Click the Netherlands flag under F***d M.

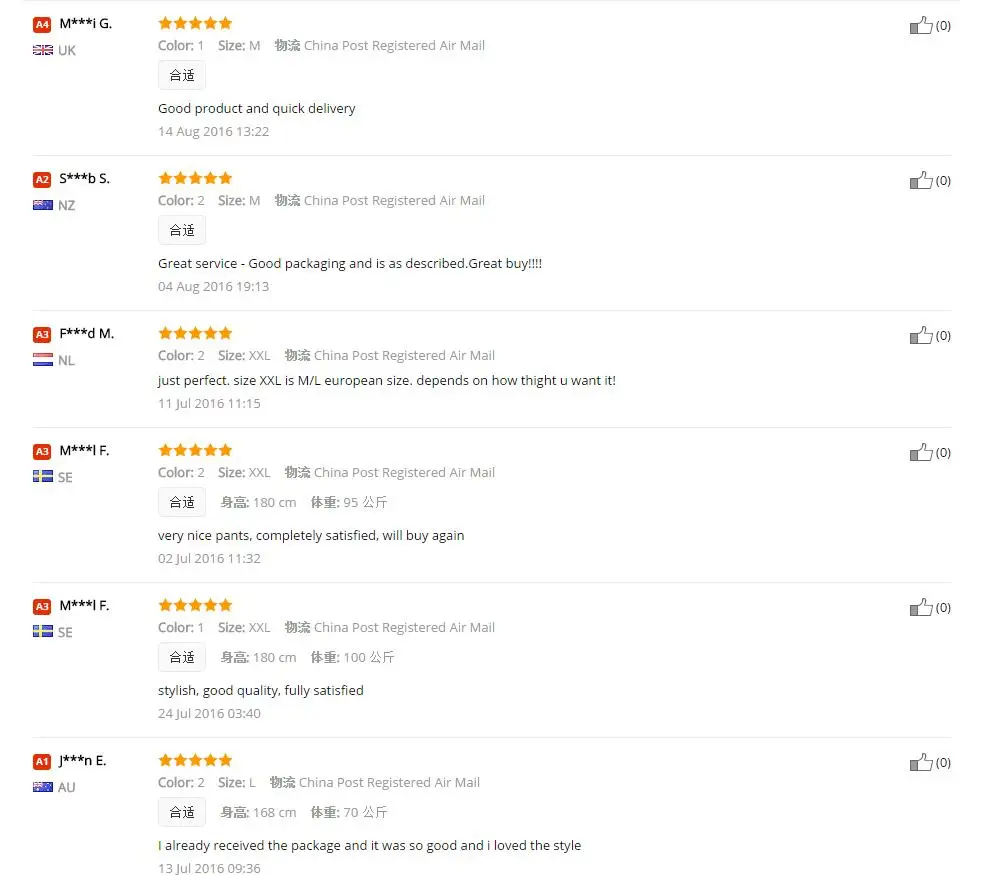click(43, 360)
